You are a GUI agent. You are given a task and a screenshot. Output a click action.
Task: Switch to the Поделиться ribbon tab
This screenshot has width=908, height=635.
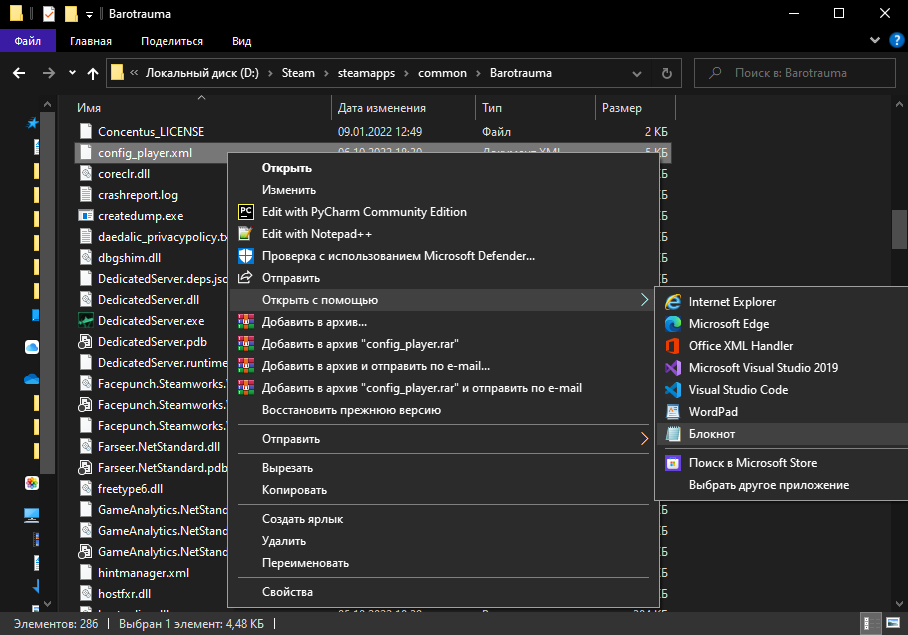(x=172, y=41)
